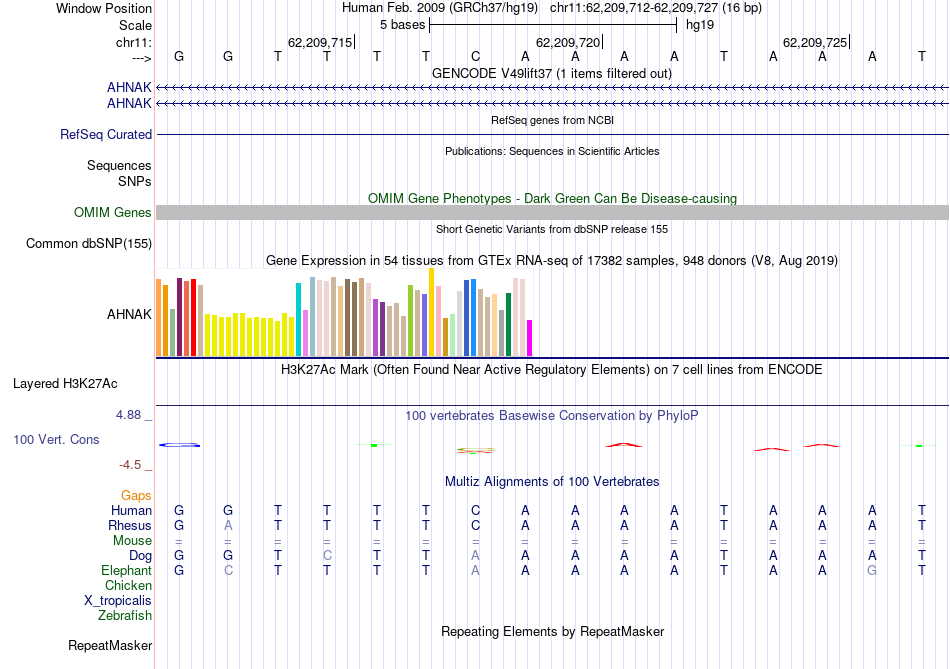
Task: Click the hg19 label beside scale bar
Action: coord(700,25)
